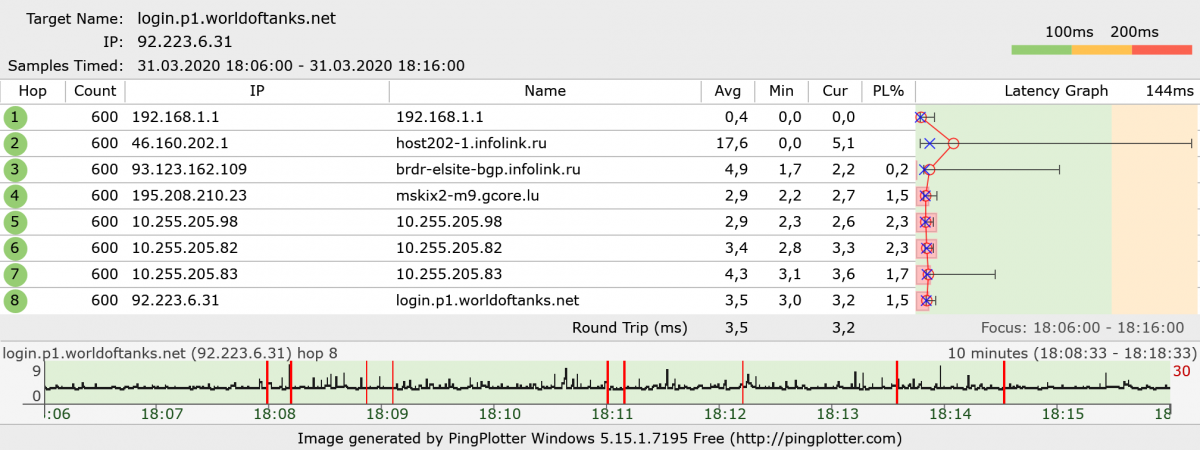This screenshot has width=1200, height=450.
Task: Select the hop 6 green circle icon
Action: [x=15, y=247]
